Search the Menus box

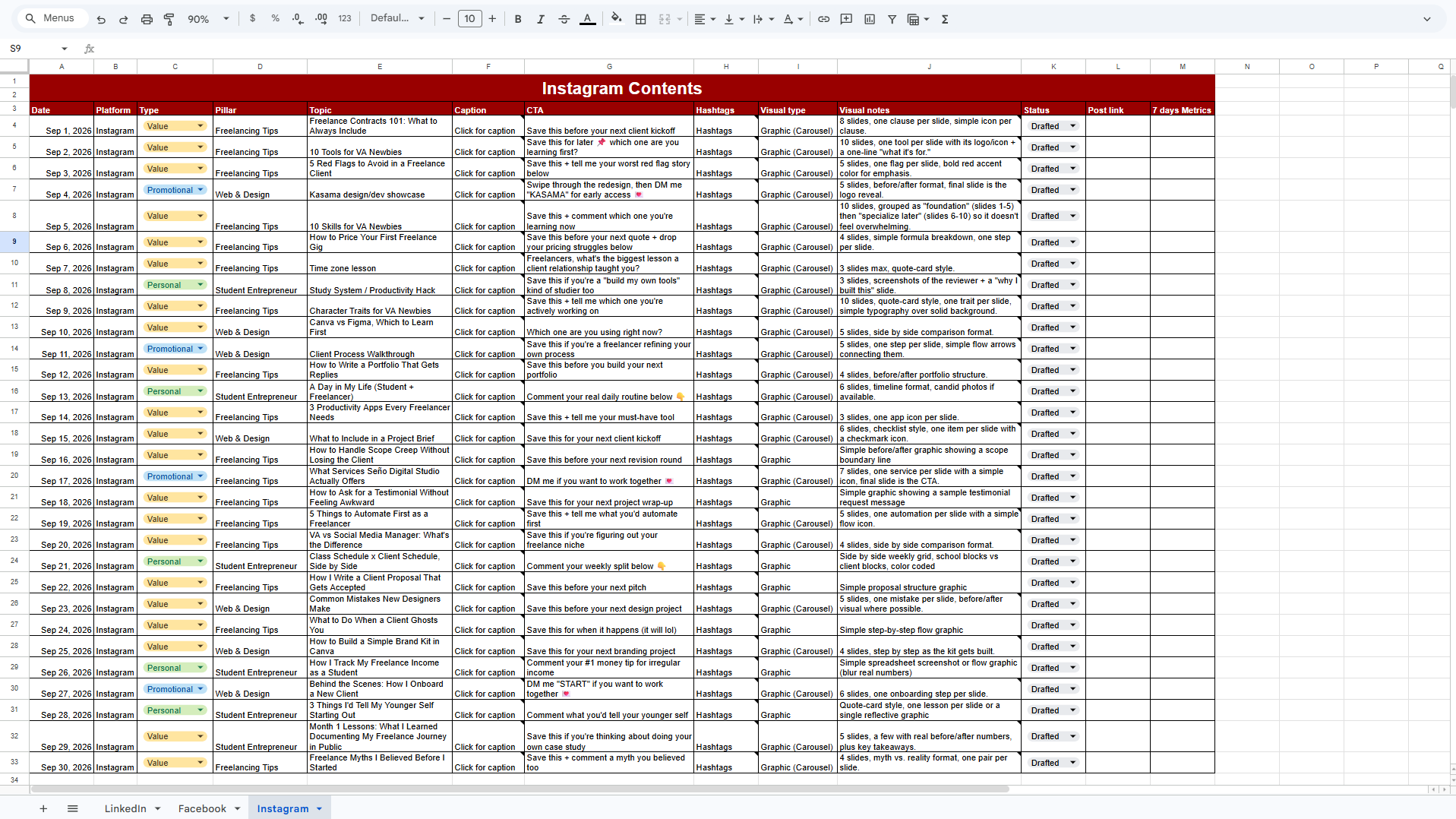point(52,18)
